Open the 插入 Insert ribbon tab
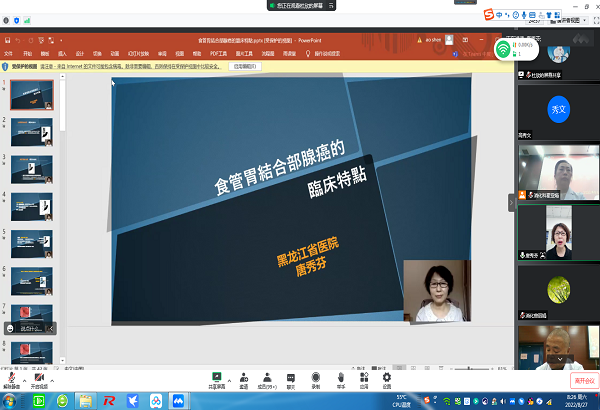Image resolution: width=600 pixels, height=410 pixels. tap(62, 53)
